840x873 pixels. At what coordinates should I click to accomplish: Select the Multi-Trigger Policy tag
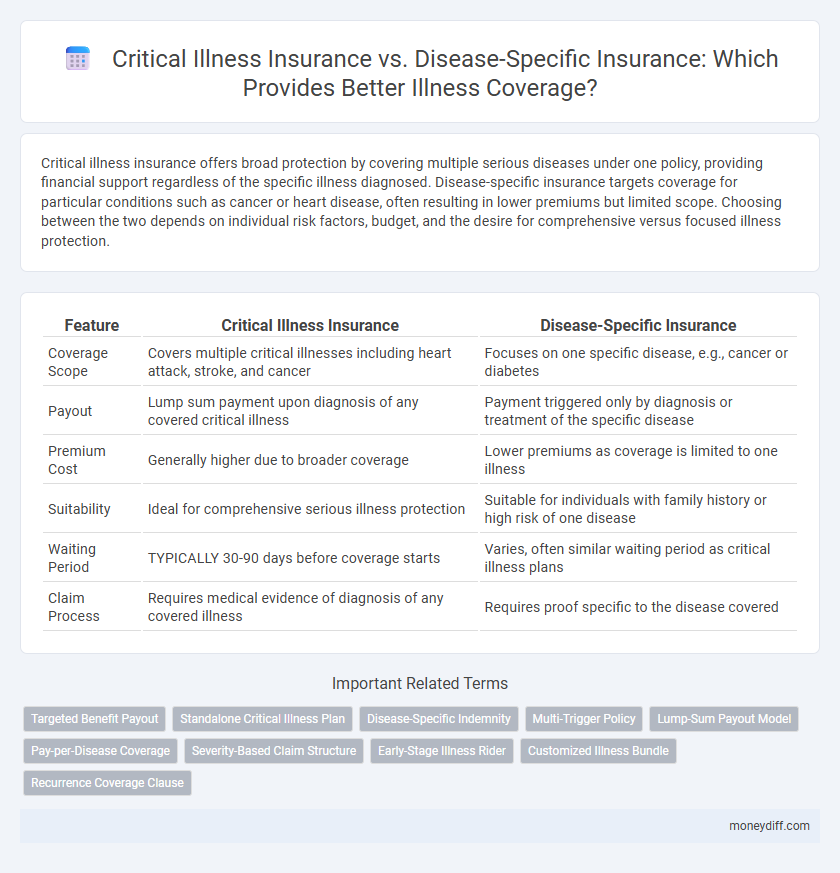click(584, 718)
